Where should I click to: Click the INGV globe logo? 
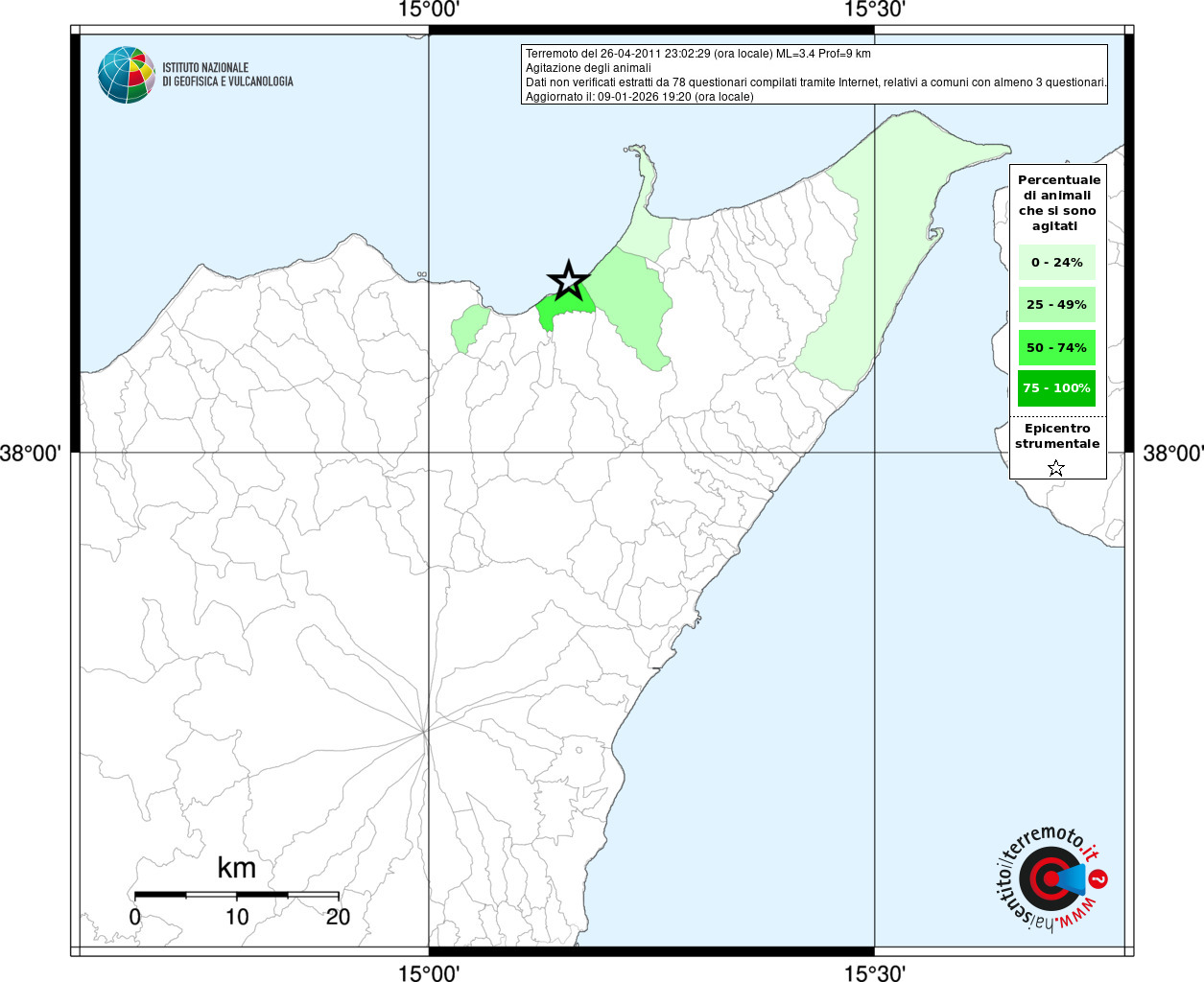(127, 75)
